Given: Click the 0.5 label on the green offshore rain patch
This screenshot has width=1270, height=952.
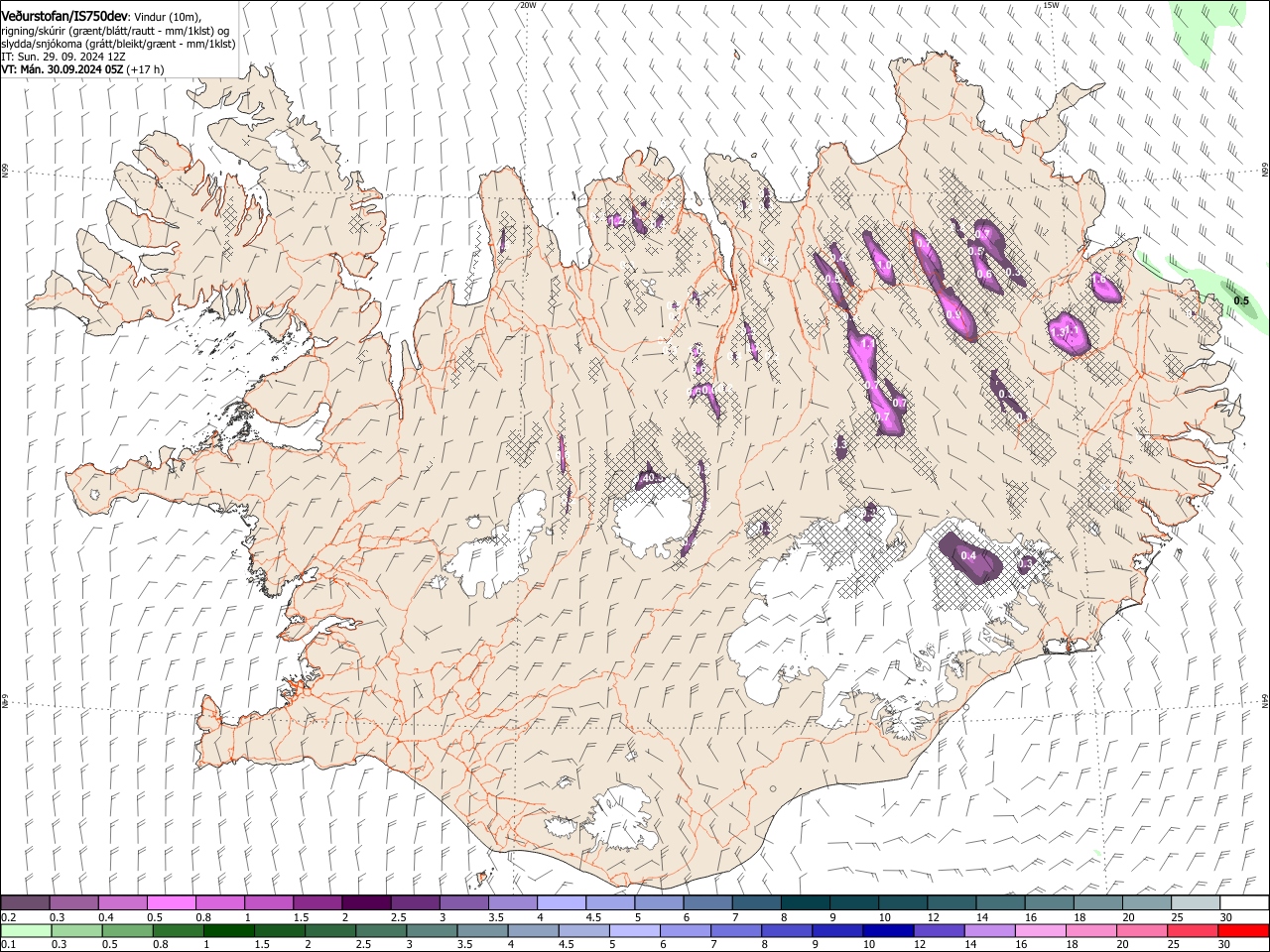Looking at the screenshot, I should pos(1241,300).
